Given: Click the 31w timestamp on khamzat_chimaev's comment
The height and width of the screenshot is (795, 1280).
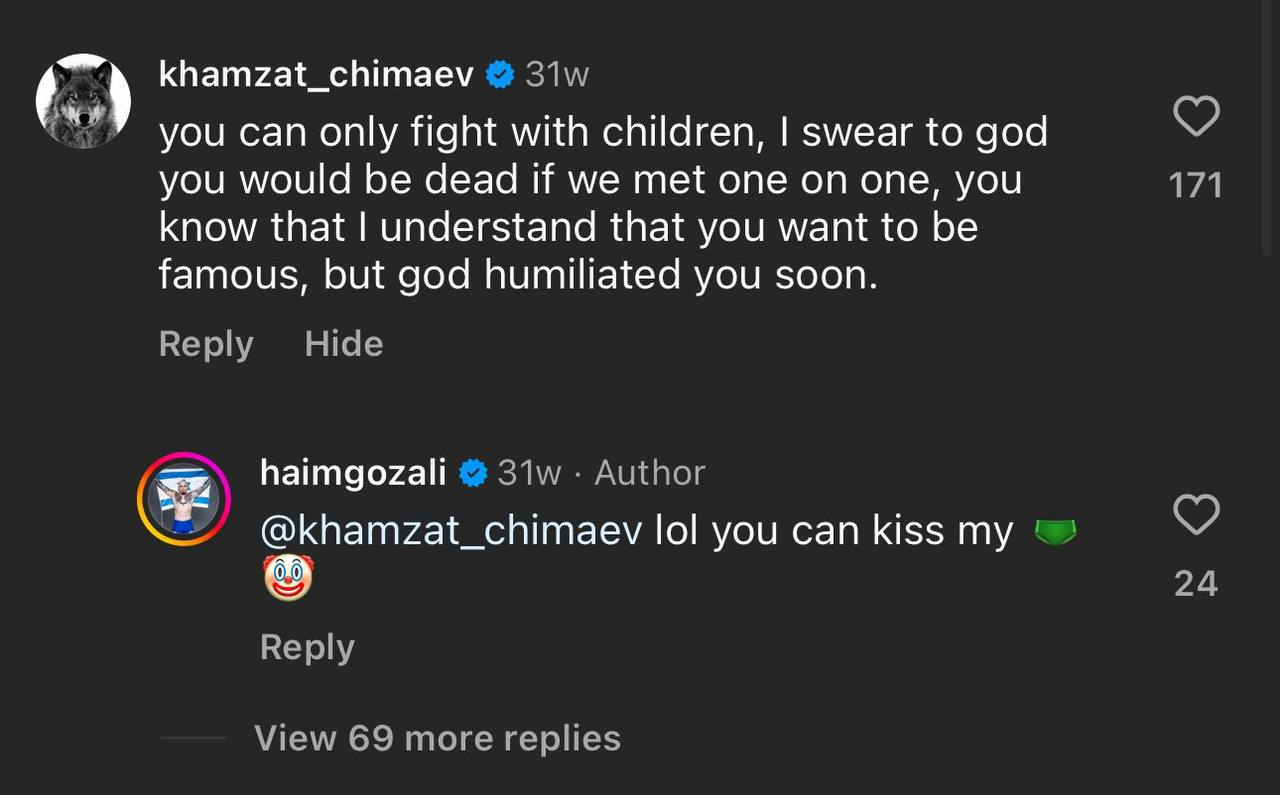Looking at the screenshot, I should point(557,75).
